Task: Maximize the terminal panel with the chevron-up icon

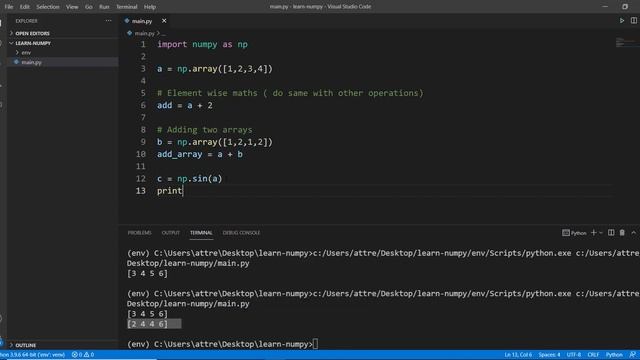Action: click(x=633, y=233)
